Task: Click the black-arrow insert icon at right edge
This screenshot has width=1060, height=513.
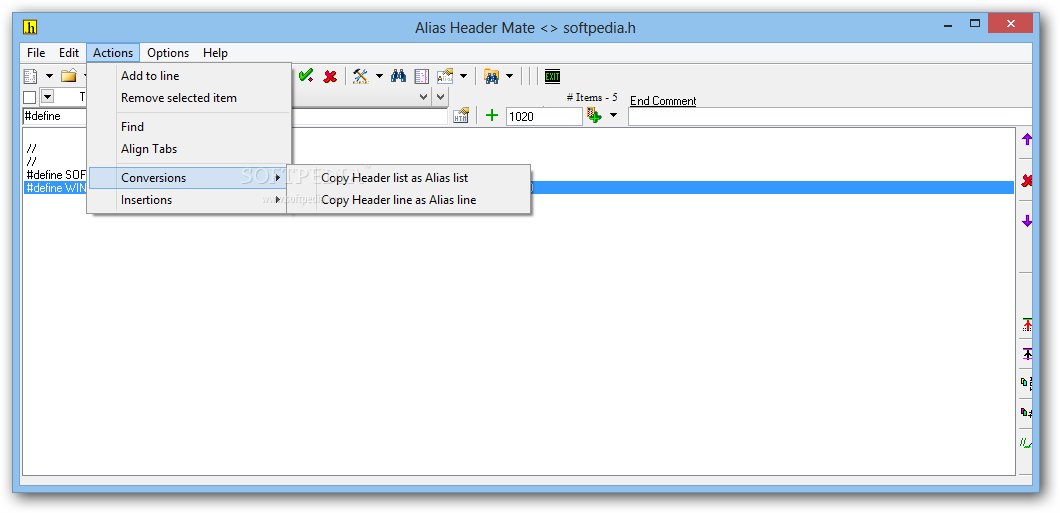Action: pos(1027,353)
